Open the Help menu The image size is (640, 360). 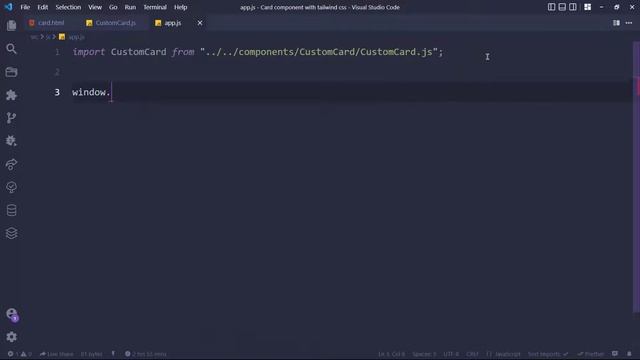180,7
